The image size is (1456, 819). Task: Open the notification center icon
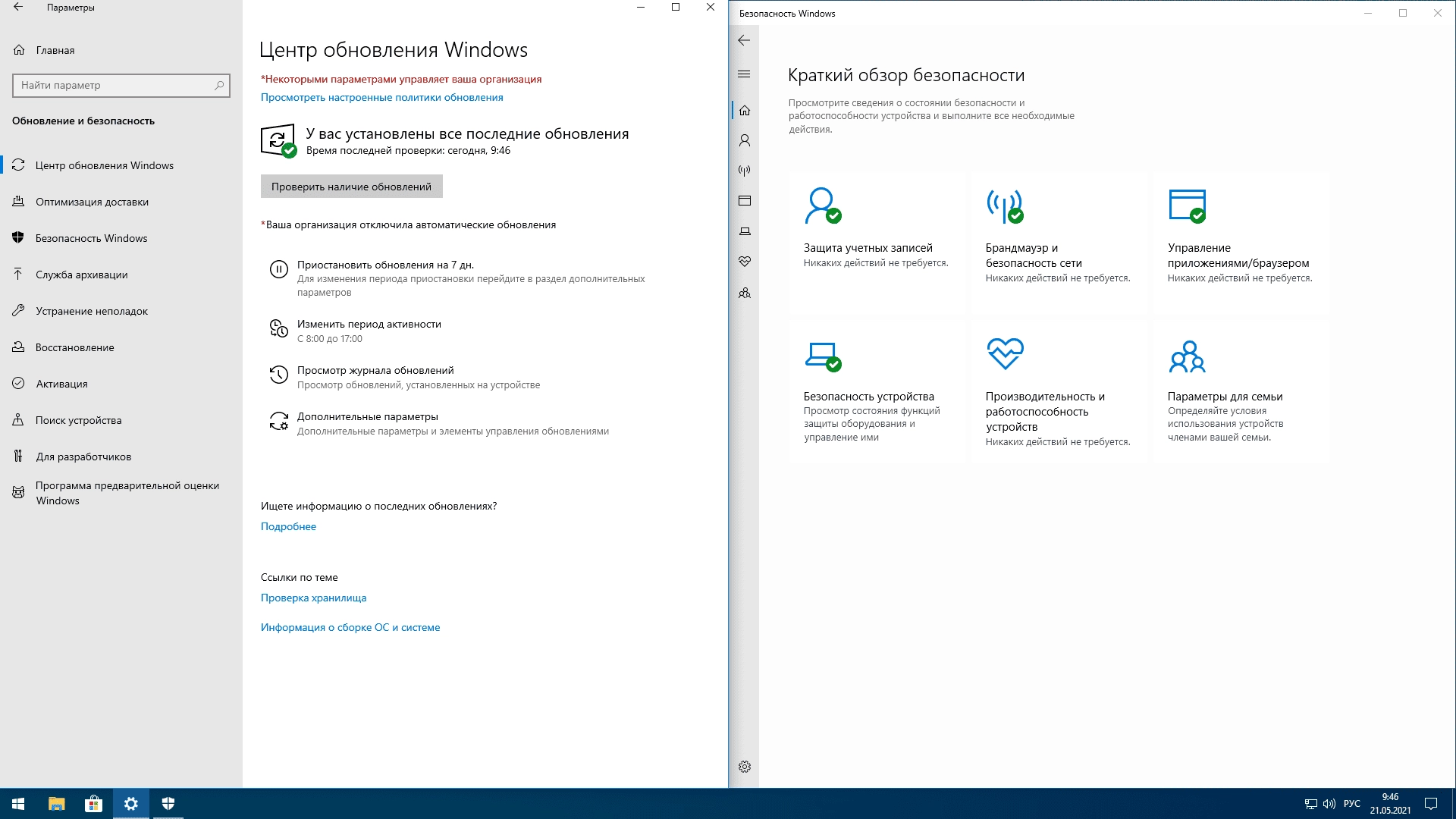pyautogui.click(x=1431, y=804)
